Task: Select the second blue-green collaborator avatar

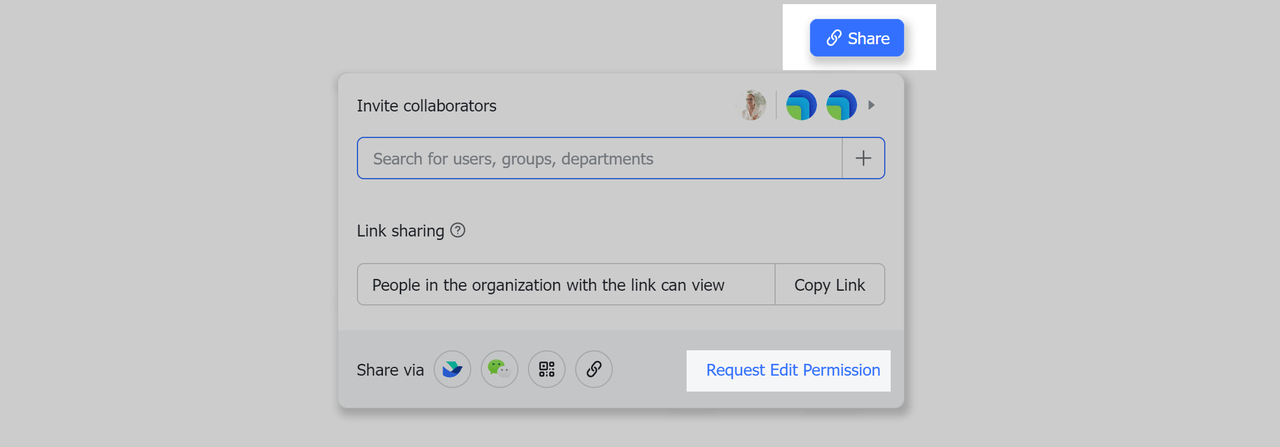Action: point(841,105)
